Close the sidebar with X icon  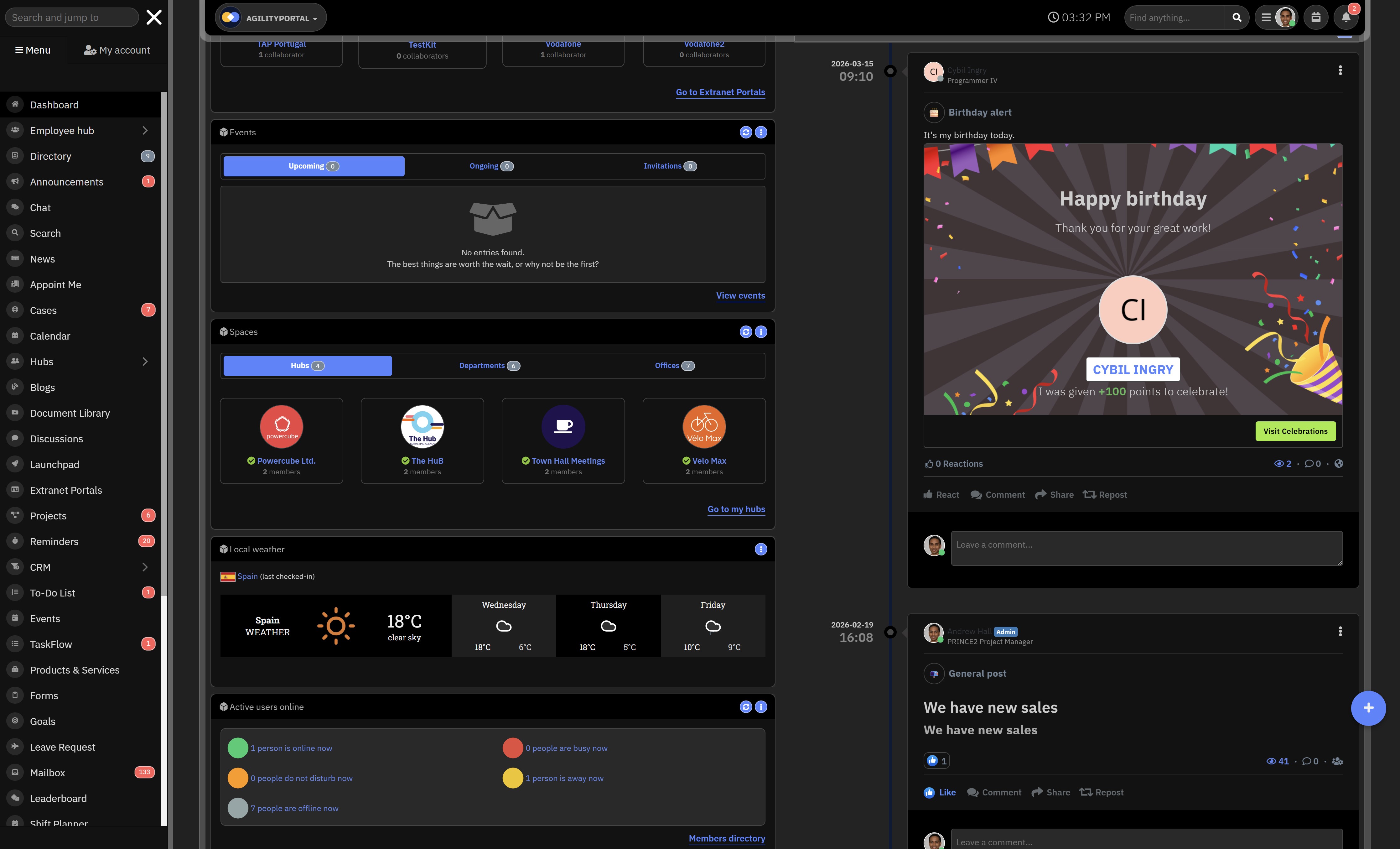pos(154,18)
